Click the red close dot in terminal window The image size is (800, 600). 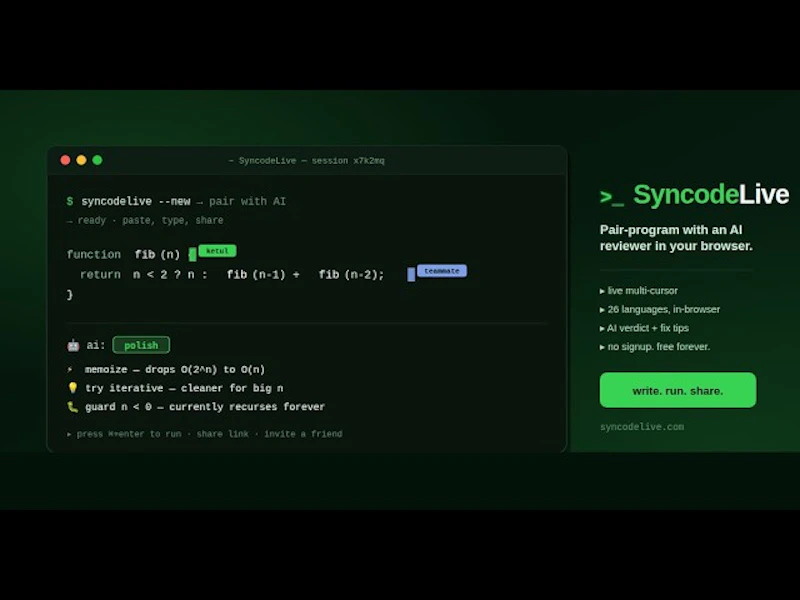[65, 160]
